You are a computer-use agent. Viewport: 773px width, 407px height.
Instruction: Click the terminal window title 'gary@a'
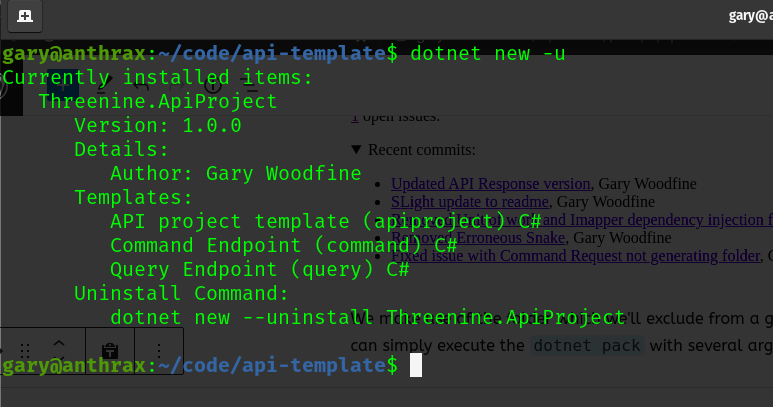click(x=750, y=16)
